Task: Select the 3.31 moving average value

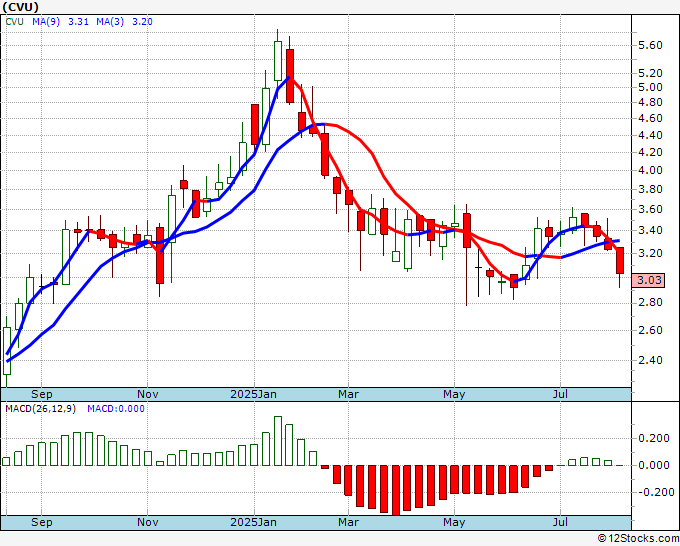Action: pyautogui.click(x=78, y=22)
